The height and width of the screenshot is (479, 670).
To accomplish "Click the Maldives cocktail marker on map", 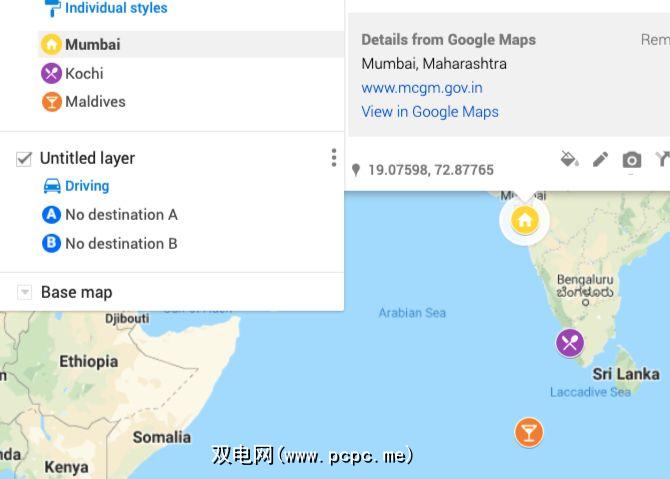I will click(529, 432).
